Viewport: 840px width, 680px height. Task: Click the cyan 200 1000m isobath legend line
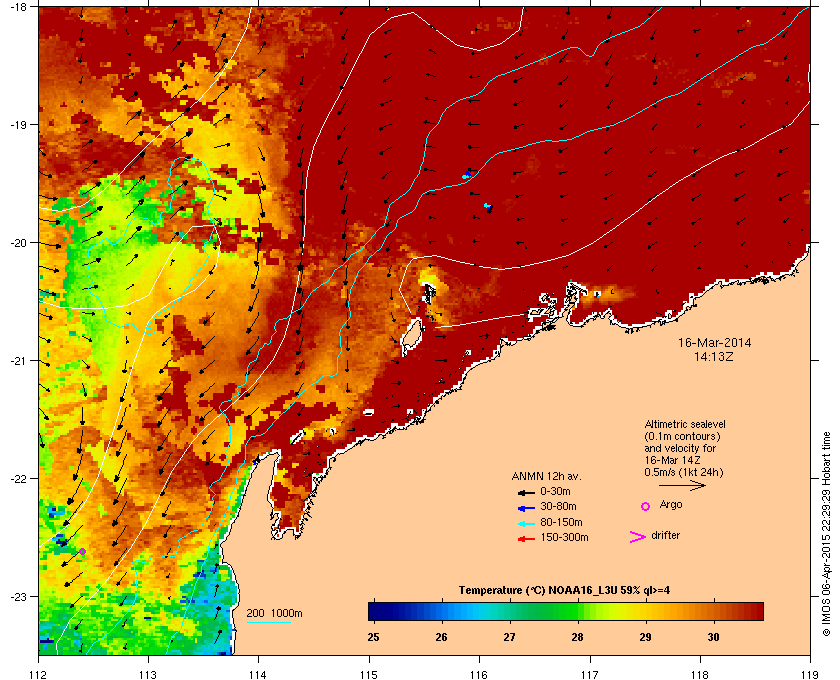(268, 622)
